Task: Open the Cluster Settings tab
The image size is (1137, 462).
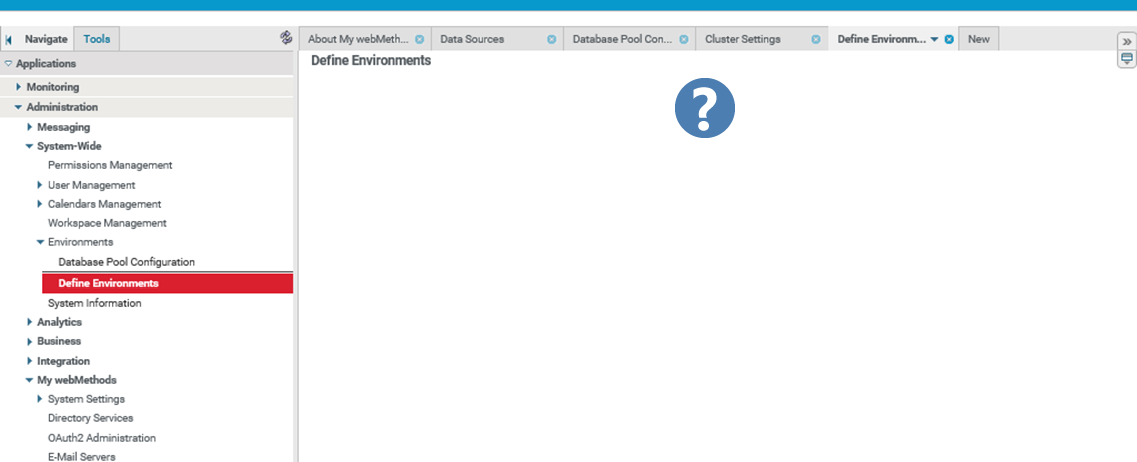Action: 743,39
